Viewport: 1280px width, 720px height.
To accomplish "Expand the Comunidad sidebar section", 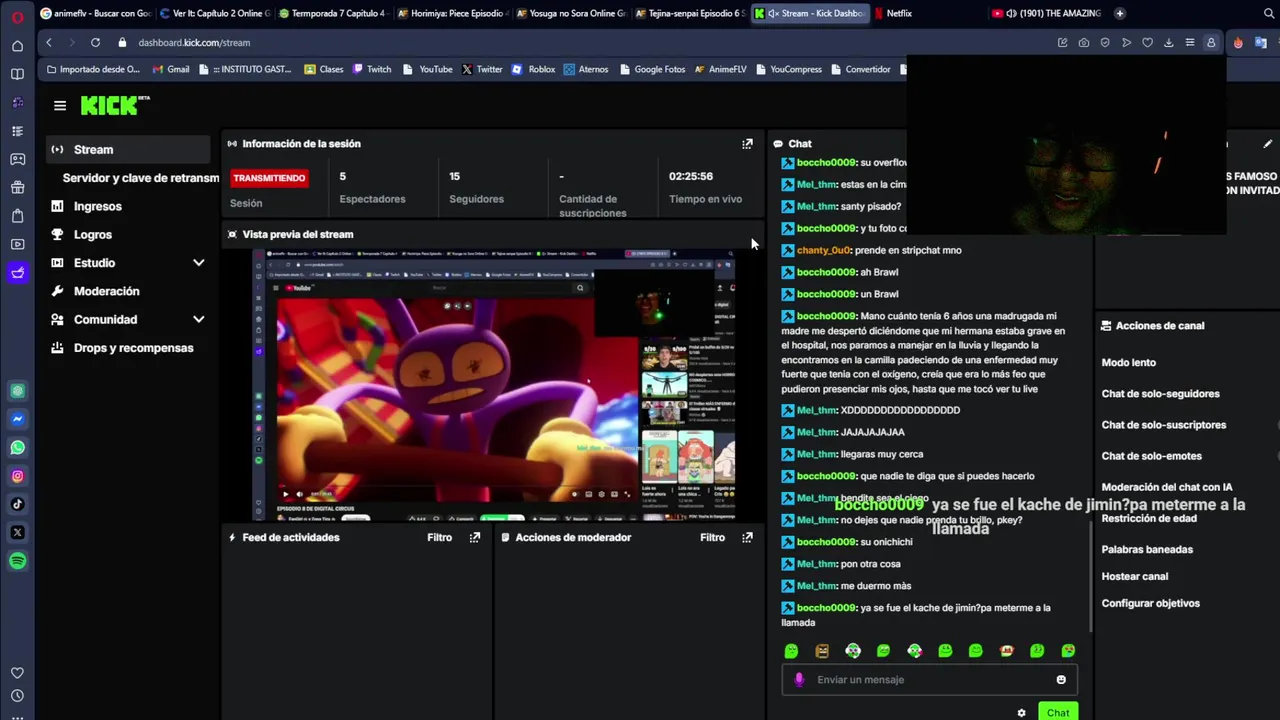I will [199, 320].
